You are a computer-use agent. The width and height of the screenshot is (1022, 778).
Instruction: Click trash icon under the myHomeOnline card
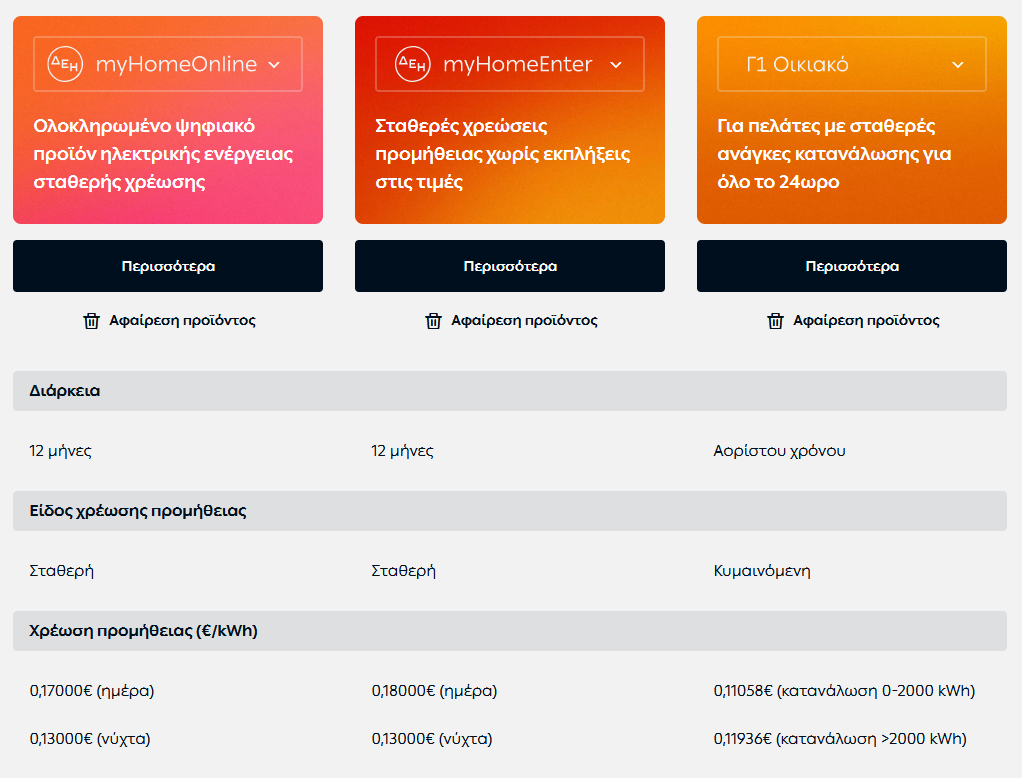click(x=91, y=321)
